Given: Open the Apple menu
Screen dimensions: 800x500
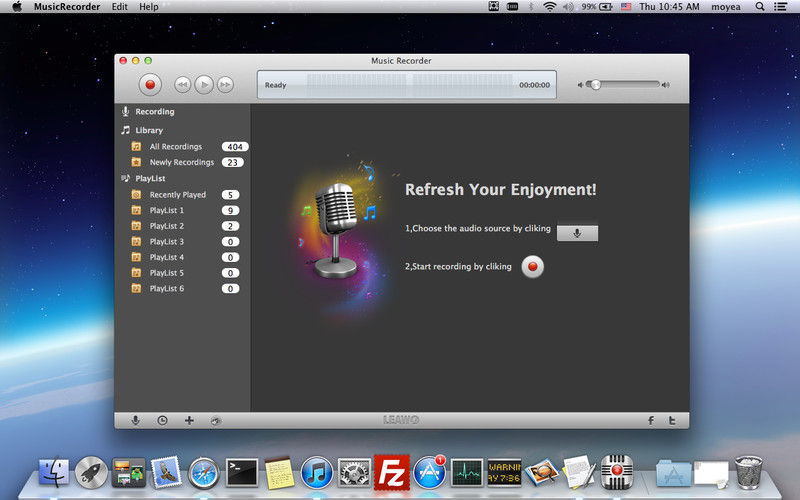Looking at the screenshot, I should tap(17, 7).
